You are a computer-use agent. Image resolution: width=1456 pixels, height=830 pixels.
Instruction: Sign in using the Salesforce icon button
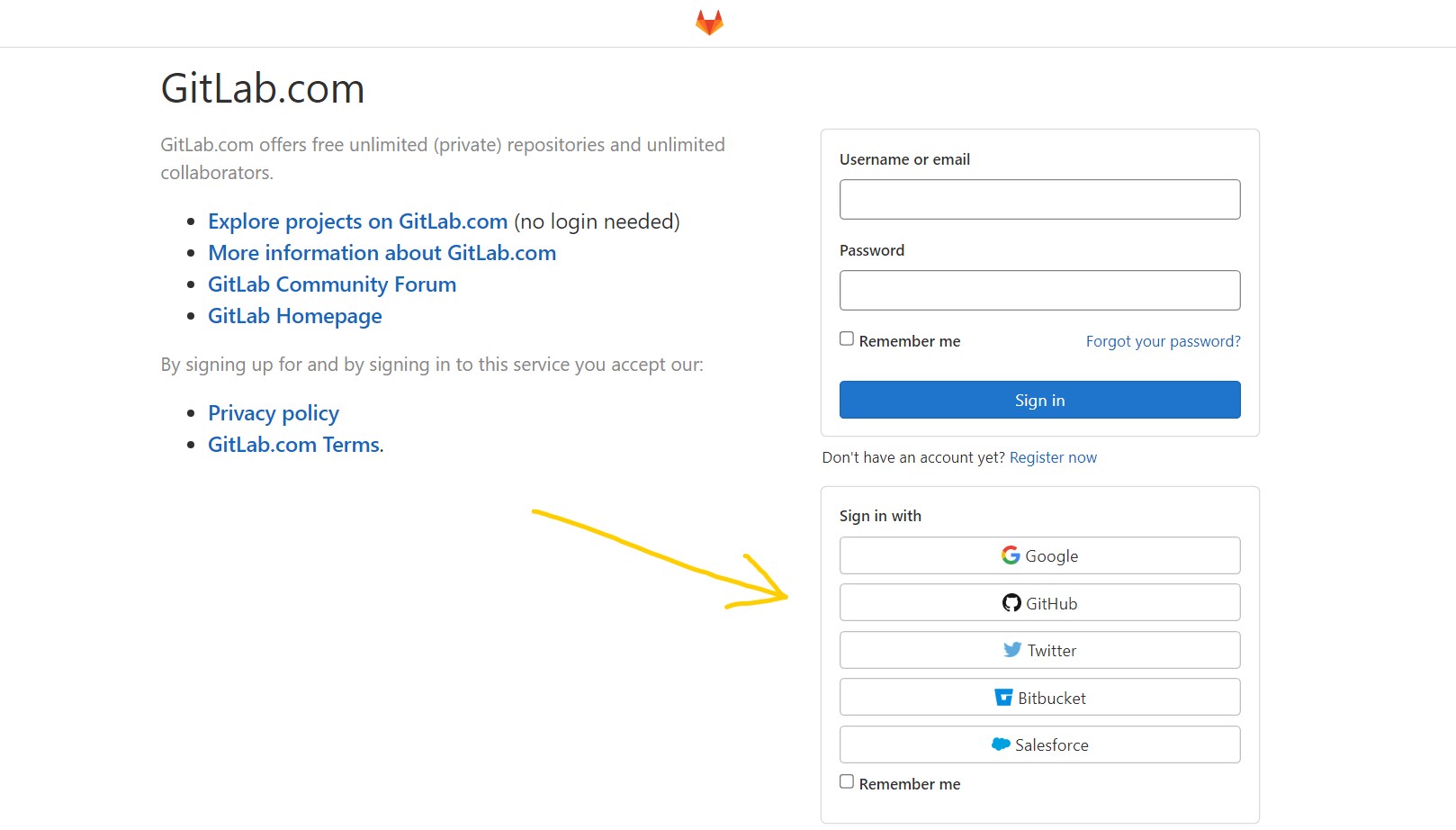(1039, 744)
